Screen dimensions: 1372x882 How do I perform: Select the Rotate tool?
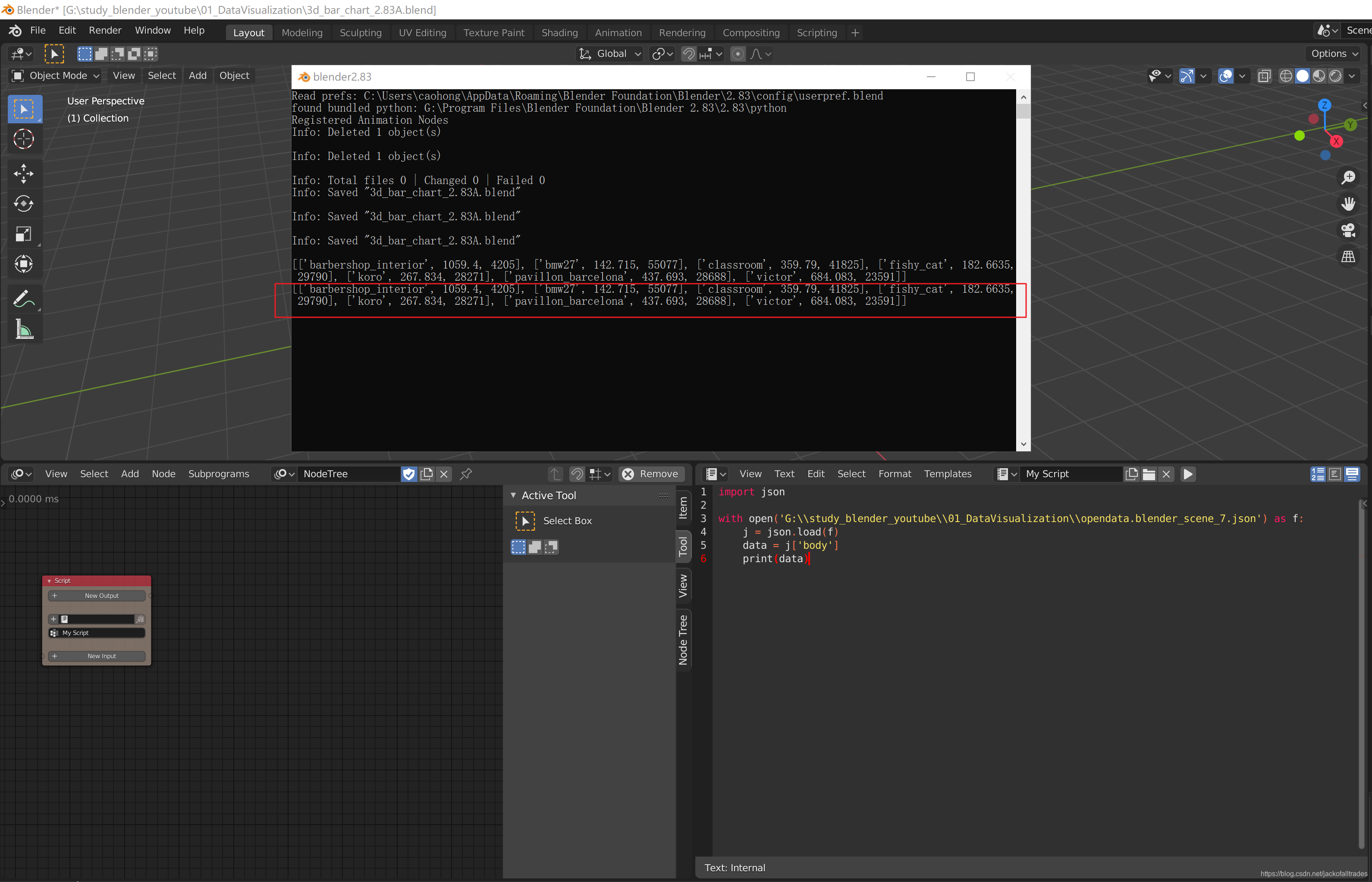coord(23,204)
